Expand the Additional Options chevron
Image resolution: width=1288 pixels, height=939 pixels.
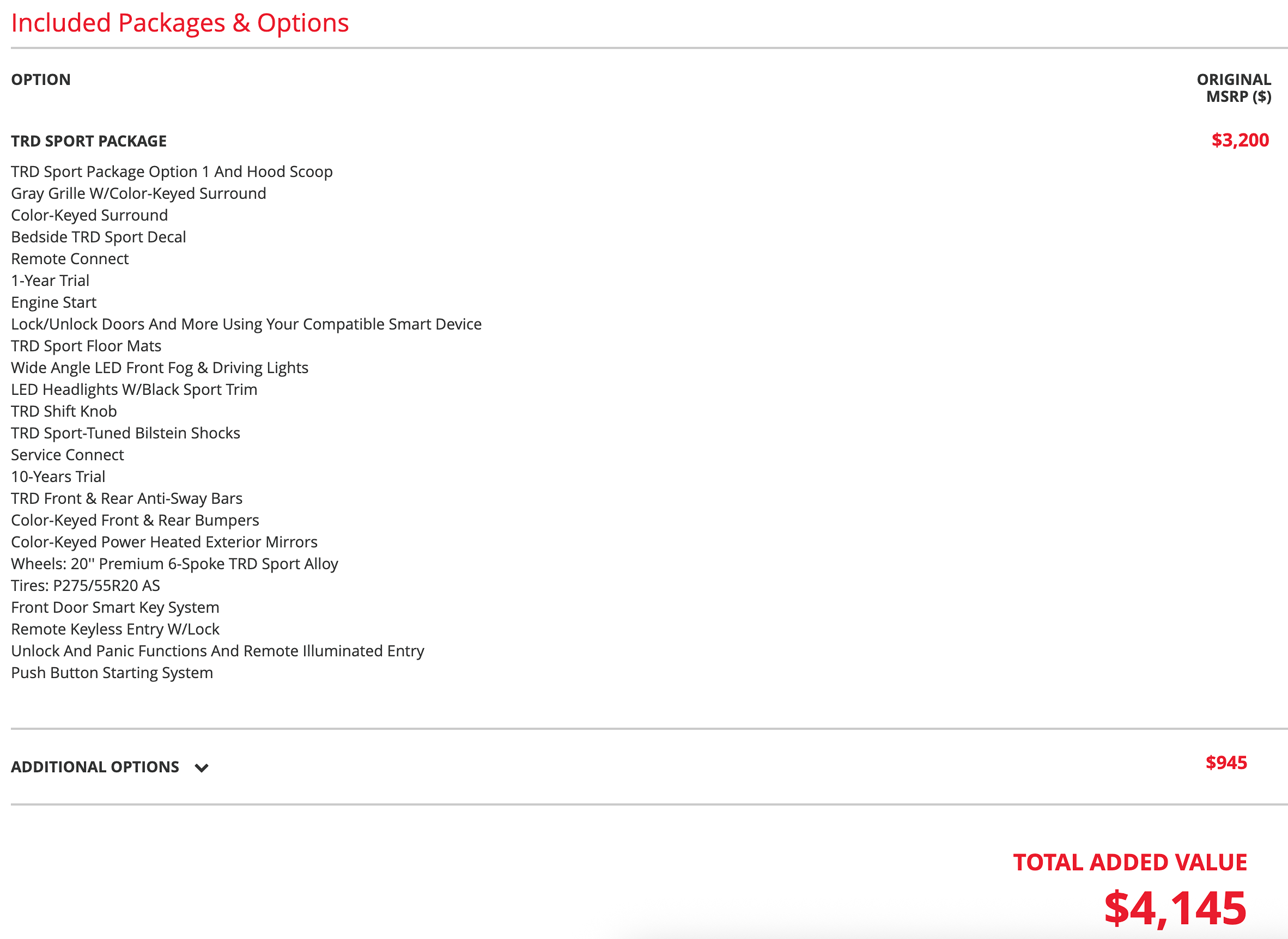[x=201, y=768]
